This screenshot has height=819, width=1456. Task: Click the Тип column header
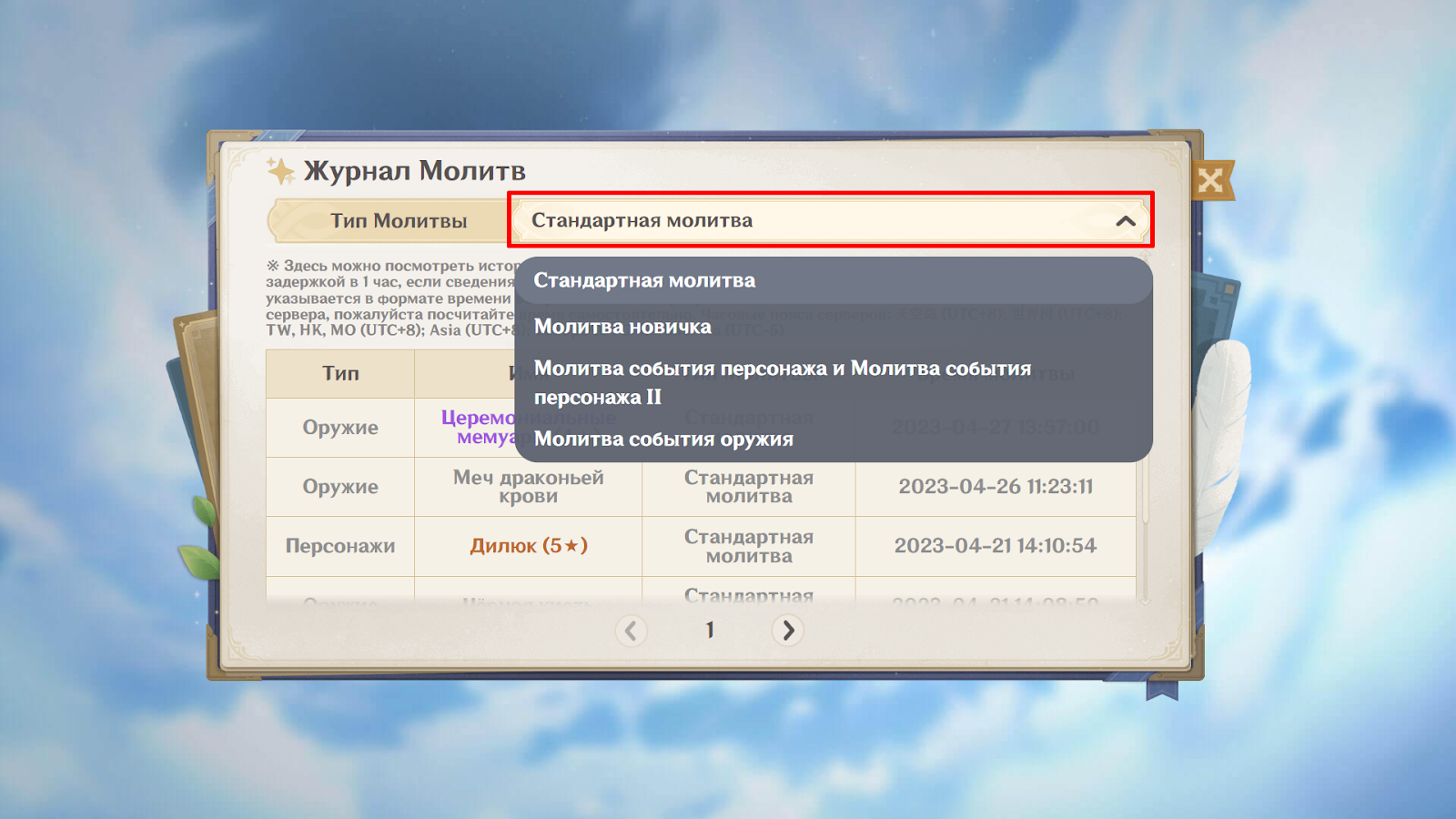coord(340,373)
